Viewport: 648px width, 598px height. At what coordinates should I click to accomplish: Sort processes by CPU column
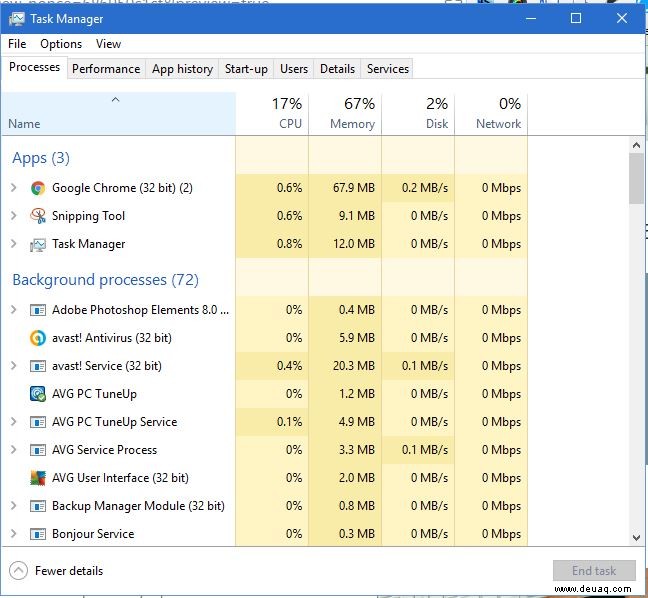[272, 113]
